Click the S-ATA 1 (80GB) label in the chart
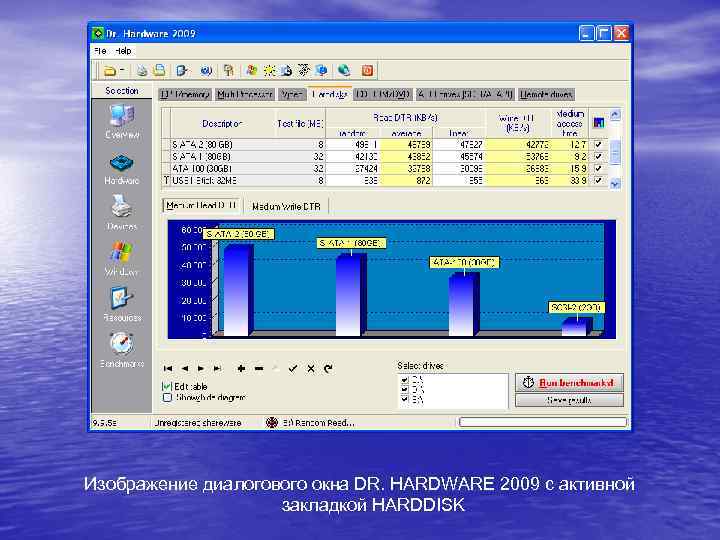 click(351, 243)
